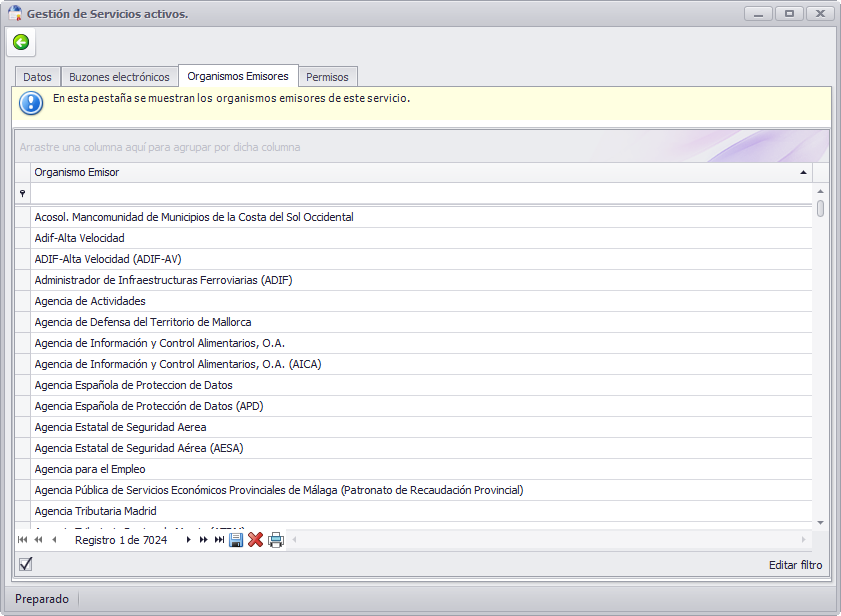Select the Agencia Tributaria Madrid row

coord(422,511)
